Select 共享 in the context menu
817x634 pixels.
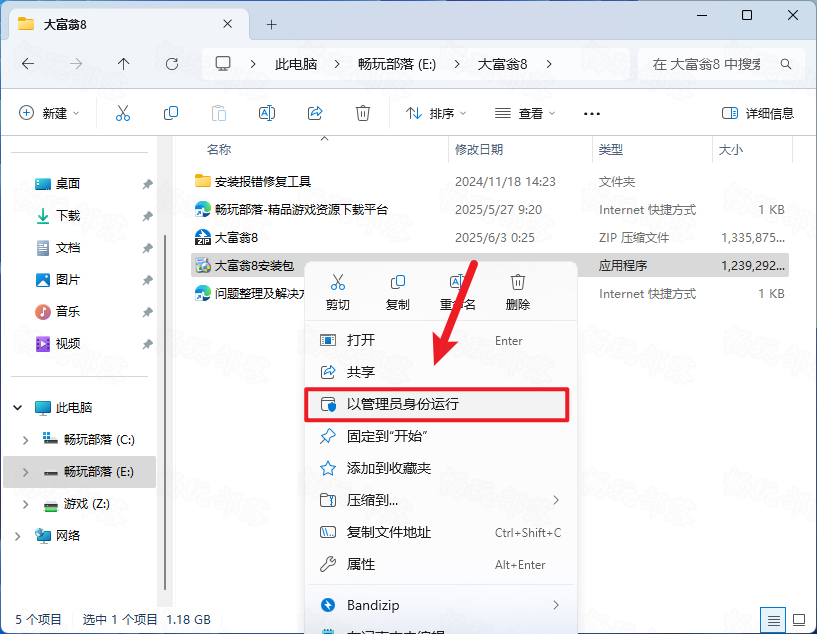click(x=441, y=372)
